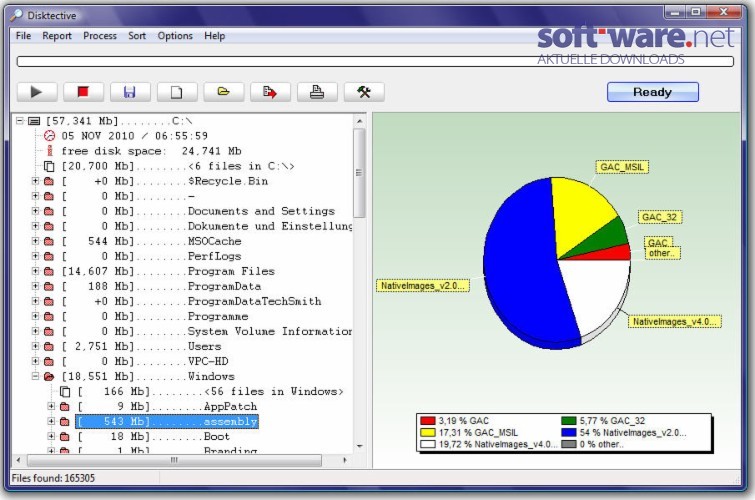Image resolution: width=755 pixels, height=500 pixels.
Task: Print the report using printer icon
Action: click(317, 92)
